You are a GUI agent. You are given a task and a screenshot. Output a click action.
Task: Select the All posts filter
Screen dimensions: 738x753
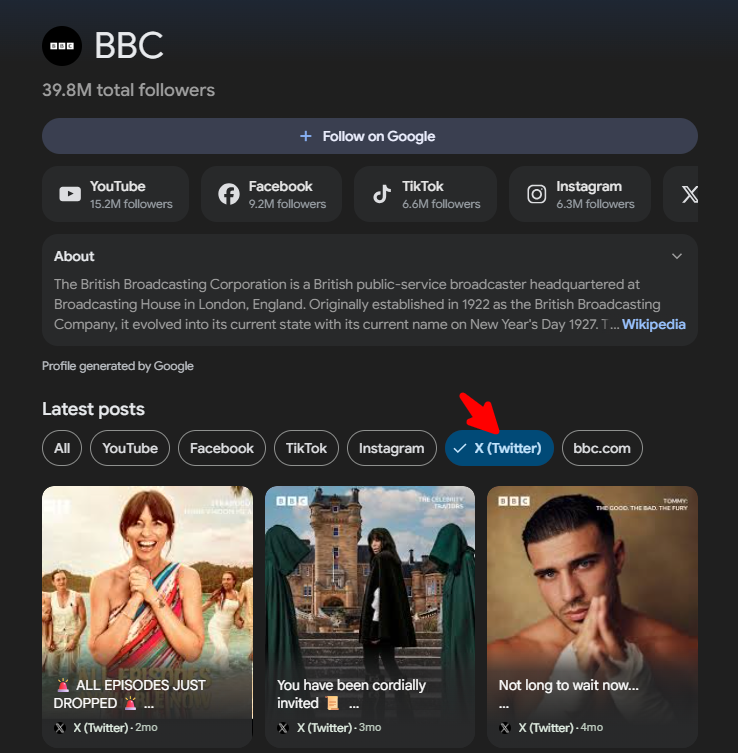(x=62, y=448)
